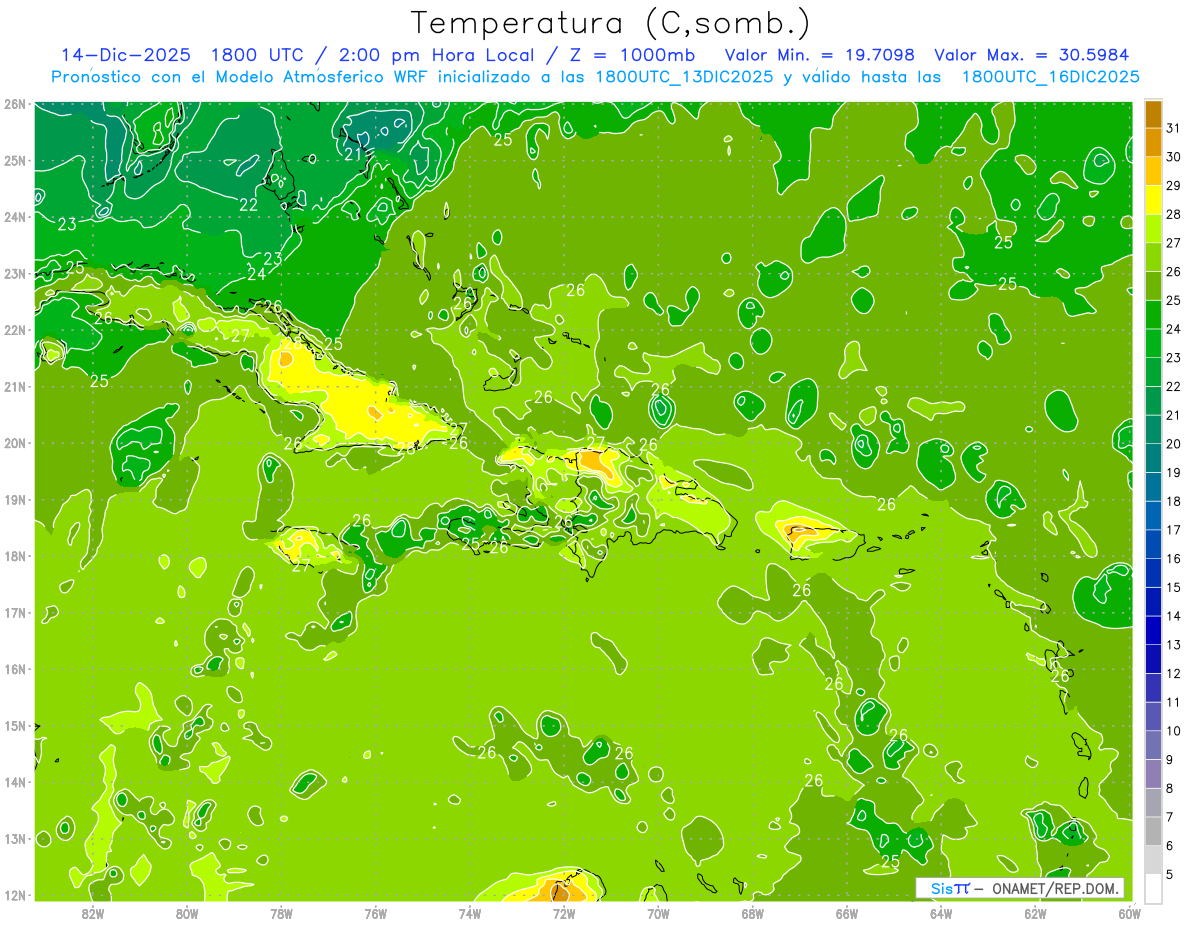The width and height of the screenshot is (1200, 927).
Task: Click the '12N' latitude axis label
Action: (14, 895)
